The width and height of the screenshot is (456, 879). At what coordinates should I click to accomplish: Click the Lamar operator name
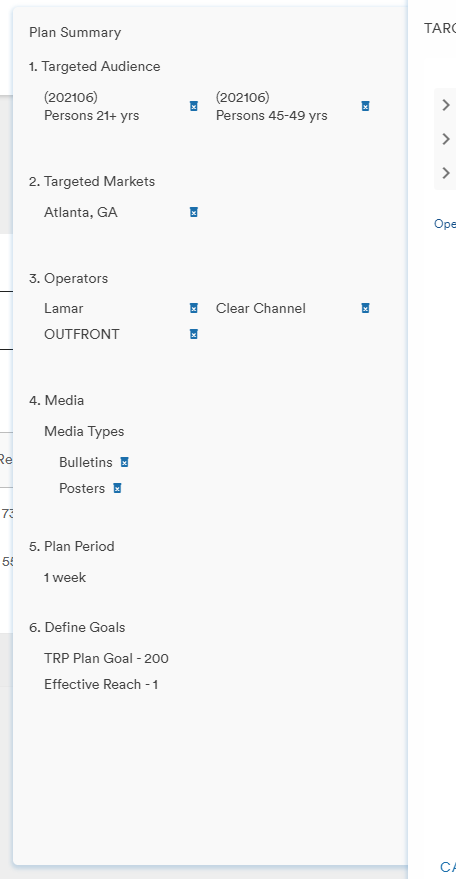63,308
